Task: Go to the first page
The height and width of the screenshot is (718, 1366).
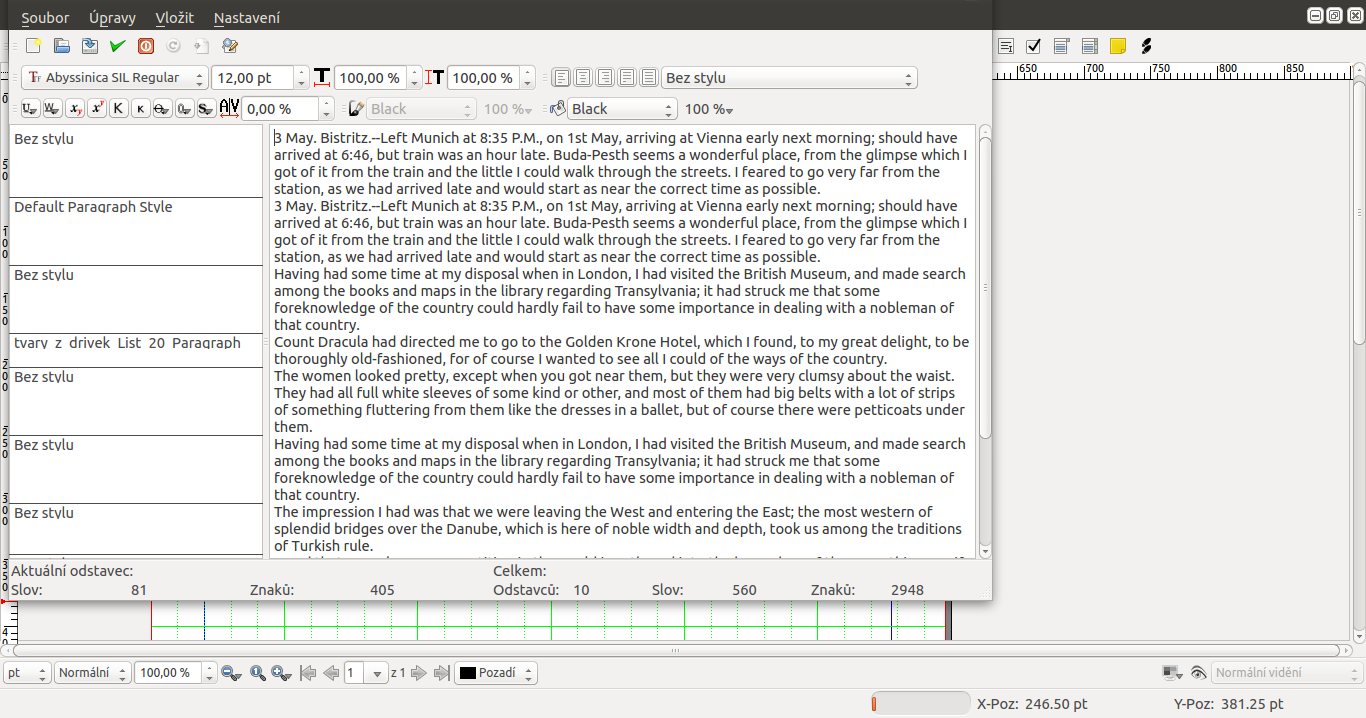Action: pyautogui.click(x=308, y=673)
